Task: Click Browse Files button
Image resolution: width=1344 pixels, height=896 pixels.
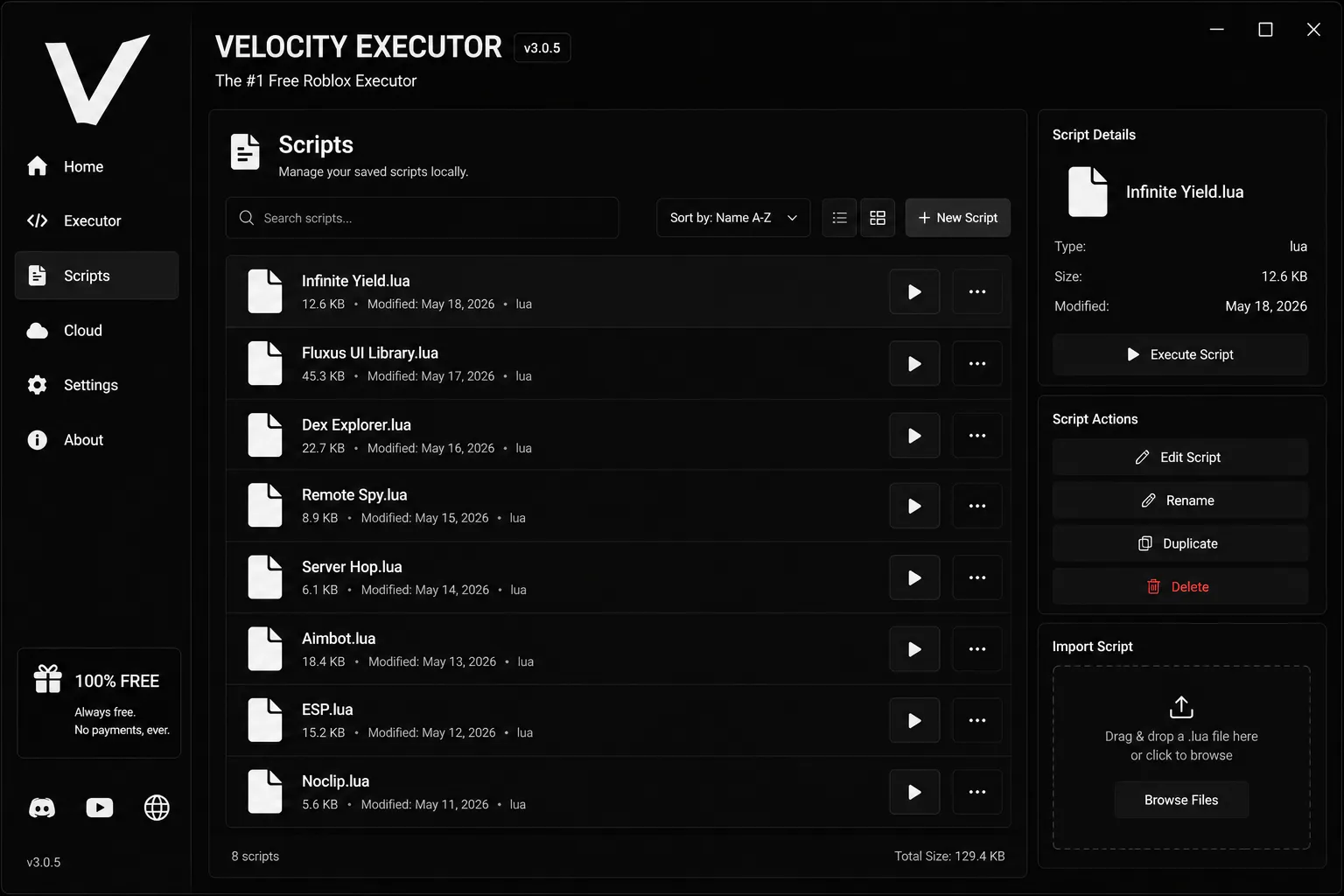Action: click(1181, 800)
